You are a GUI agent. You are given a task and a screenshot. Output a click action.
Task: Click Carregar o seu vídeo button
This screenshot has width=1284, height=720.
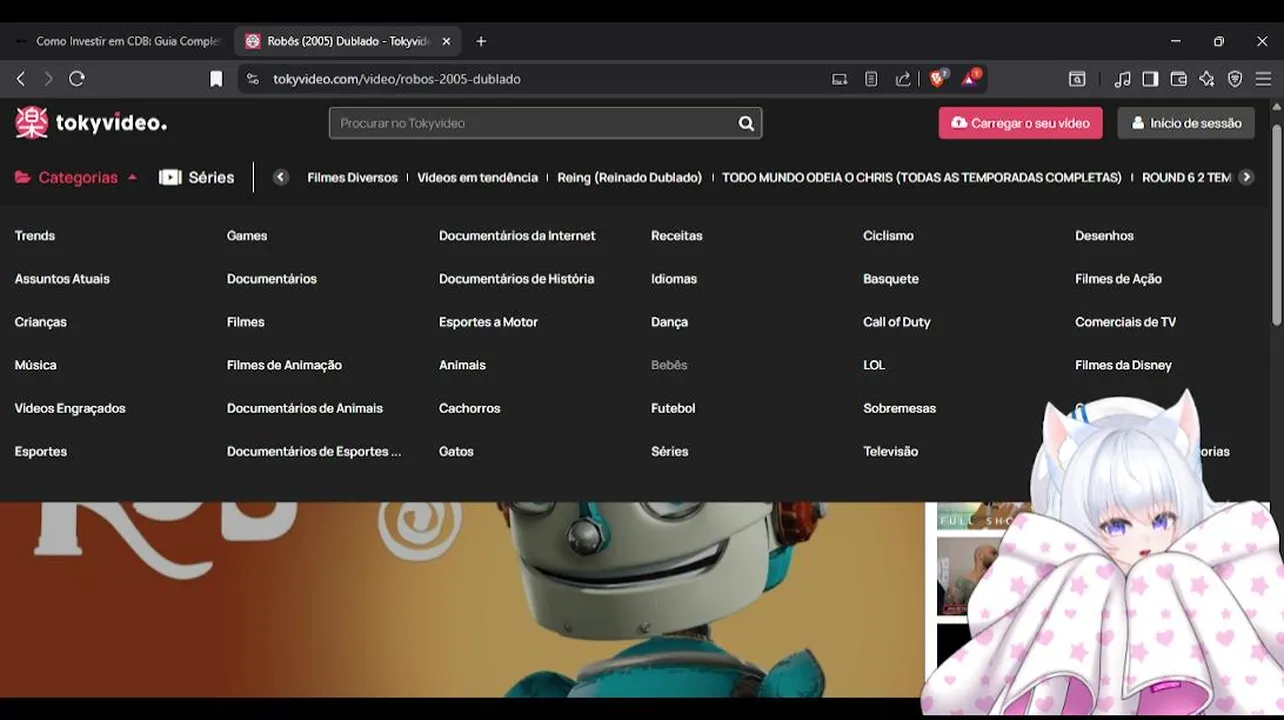pyautogui.click(x=1020, y=123)
